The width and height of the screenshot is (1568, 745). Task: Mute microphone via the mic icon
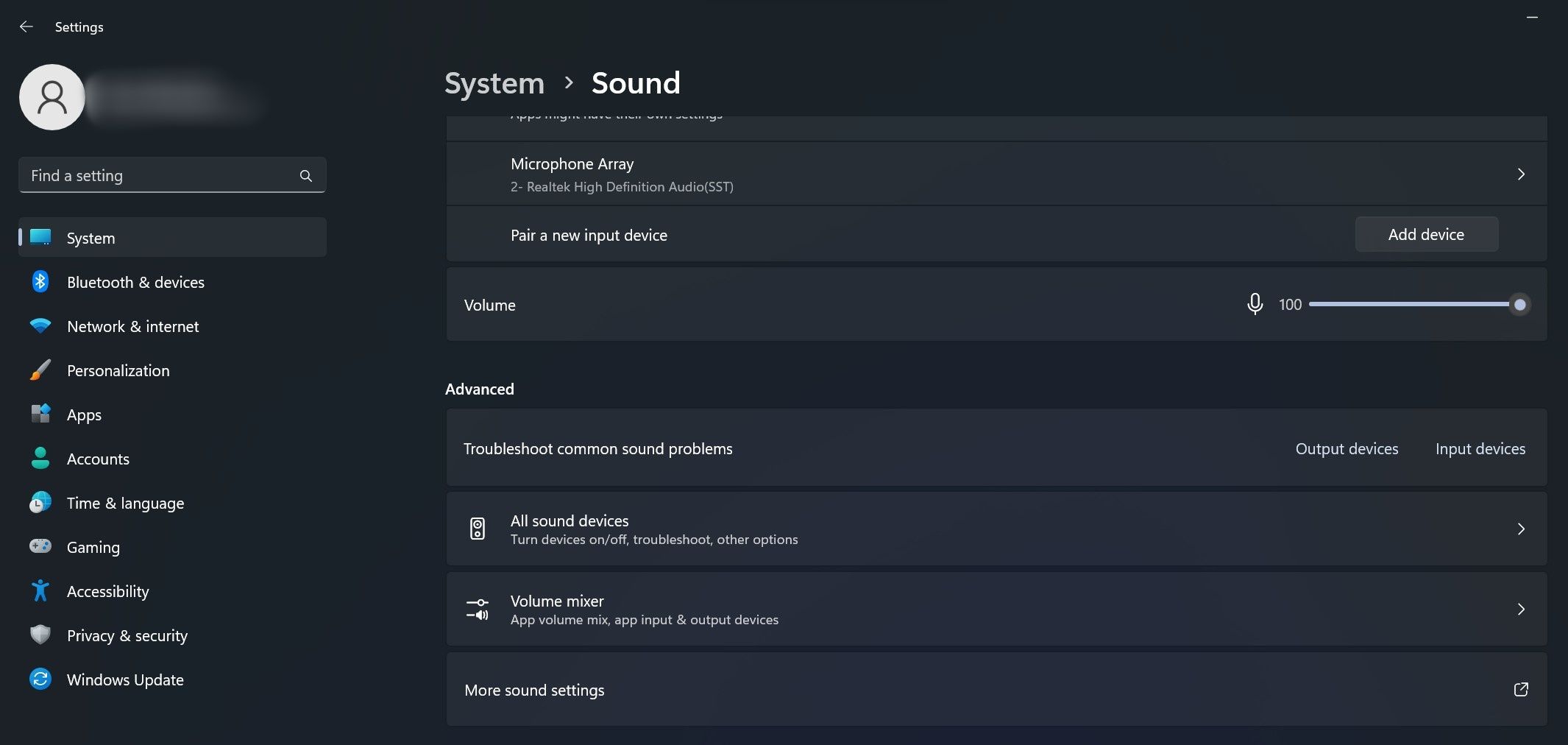click(x=1255, y=304)
